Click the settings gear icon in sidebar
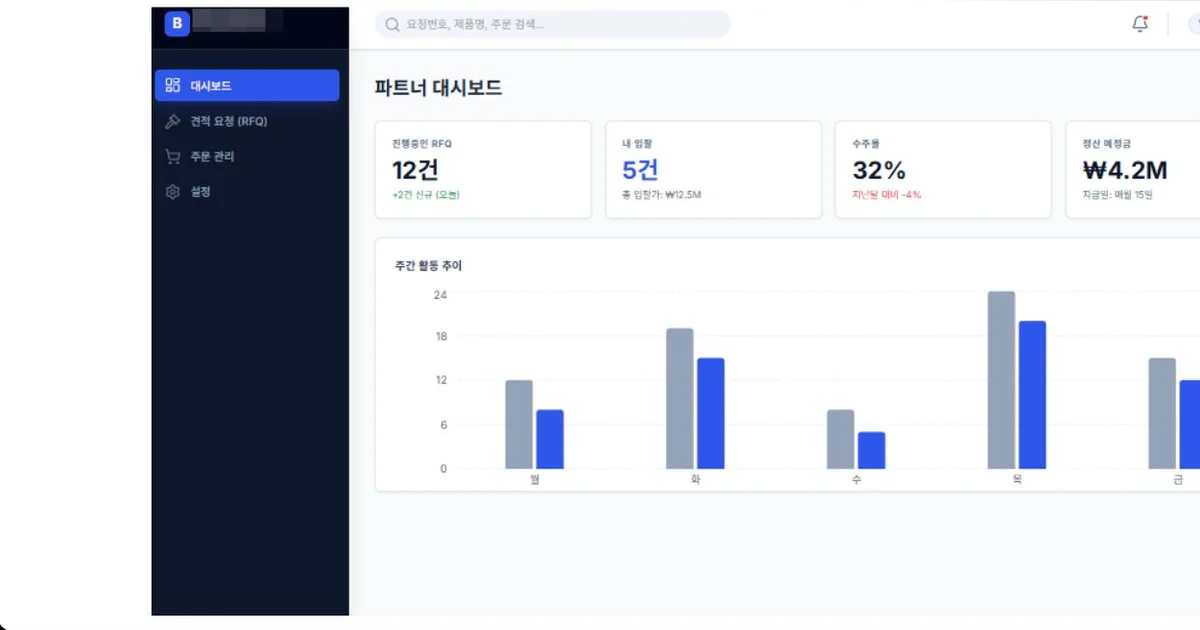This screenshot has height=630, width=1200. click(173, 192)
